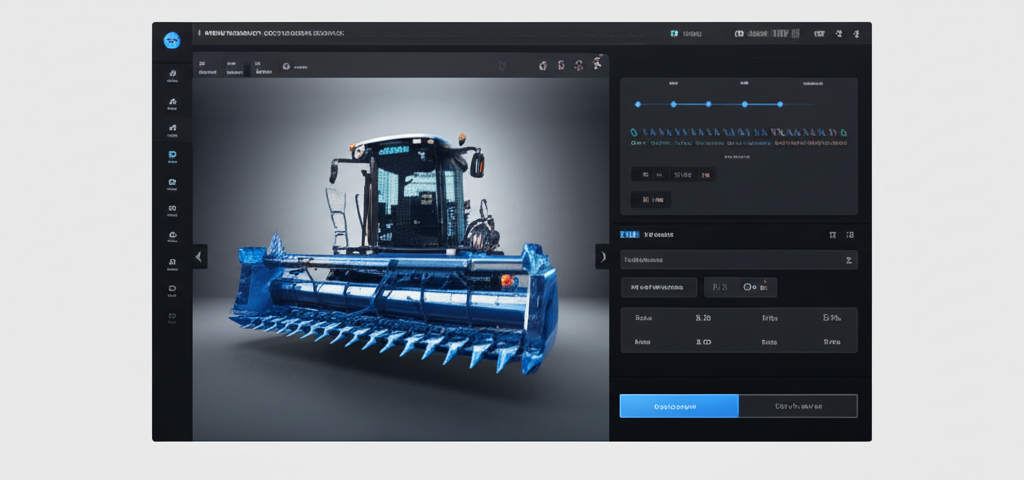Select the fourth blue node on the step slider
This screenshot has height=480, width=1024.
(744, 104)
